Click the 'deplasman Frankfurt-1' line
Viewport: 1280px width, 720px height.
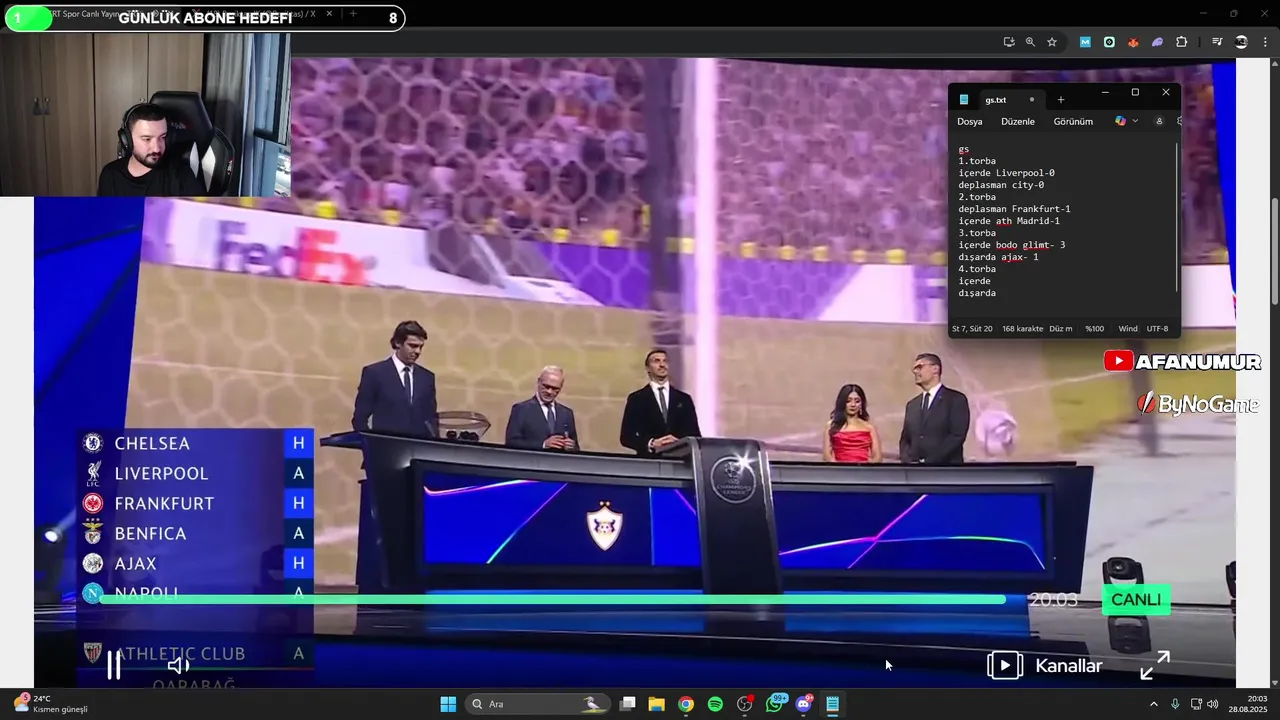(1014, 209)
